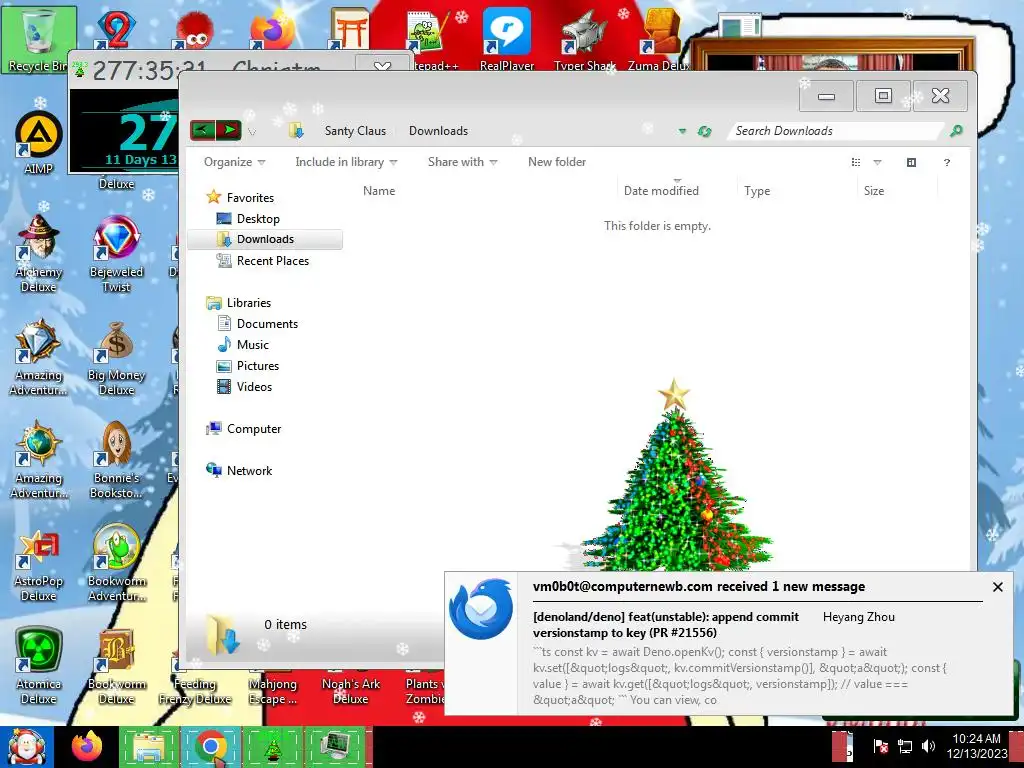Open Atomica Deluxe shortcut
The height and width of the screenshot is (768, 1024).
click(x=39, y=666)
